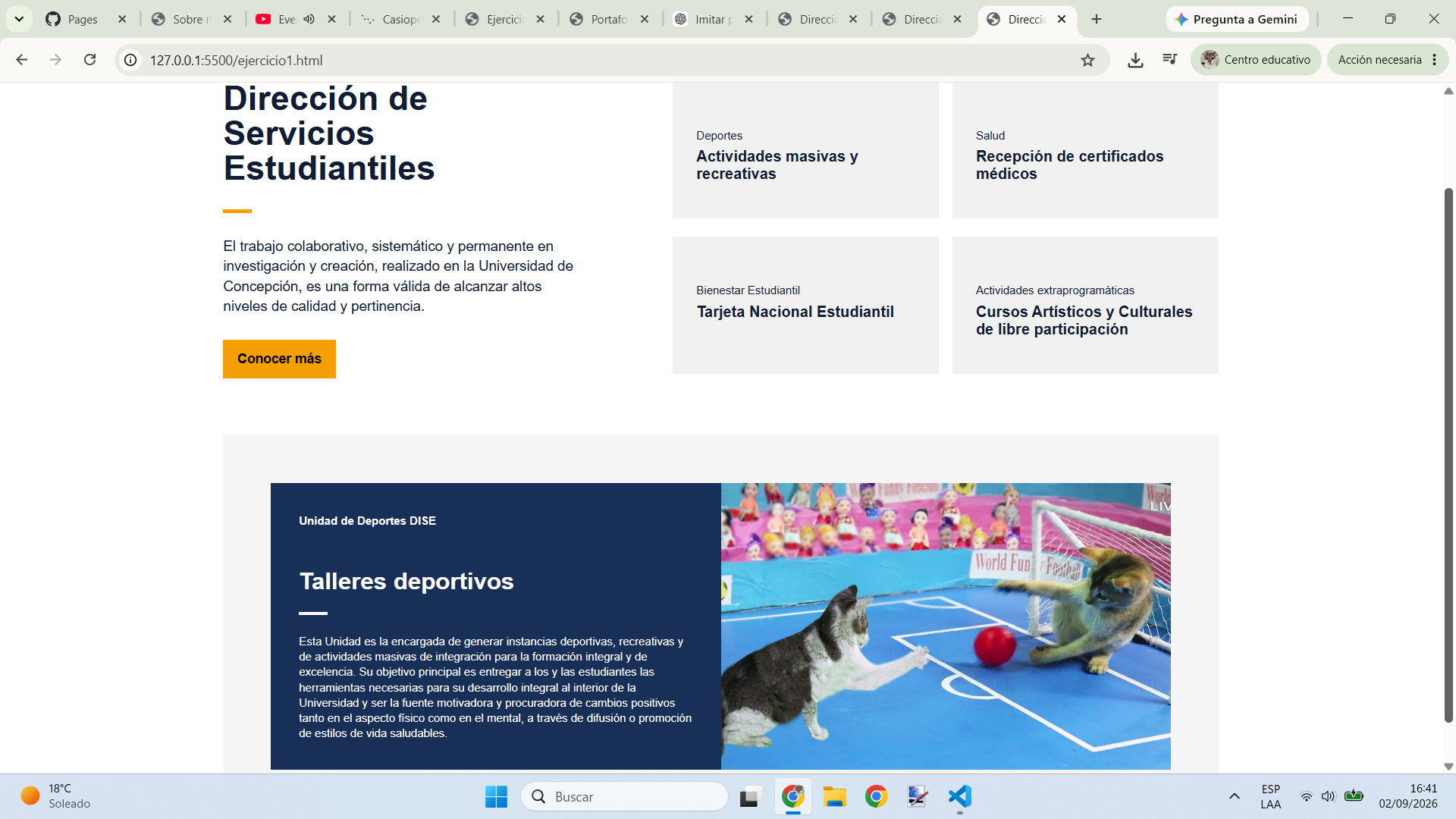Open Tarjeta Nacional Estudiantil card
The height and width of the screenshot is (819, 1456).
(805, 305)
